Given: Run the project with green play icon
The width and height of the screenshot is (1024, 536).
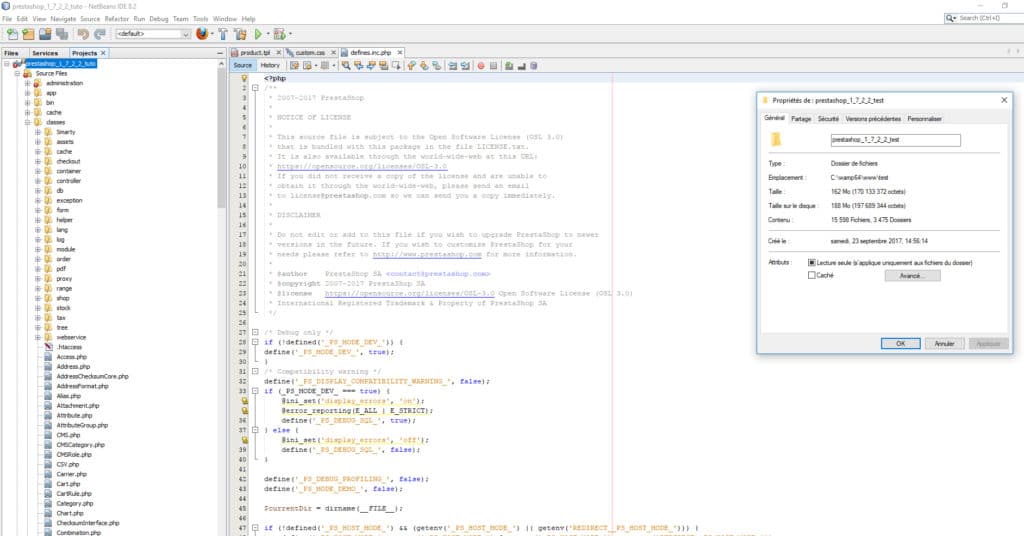Looking at the screenshot, I should tap(258, 34).
